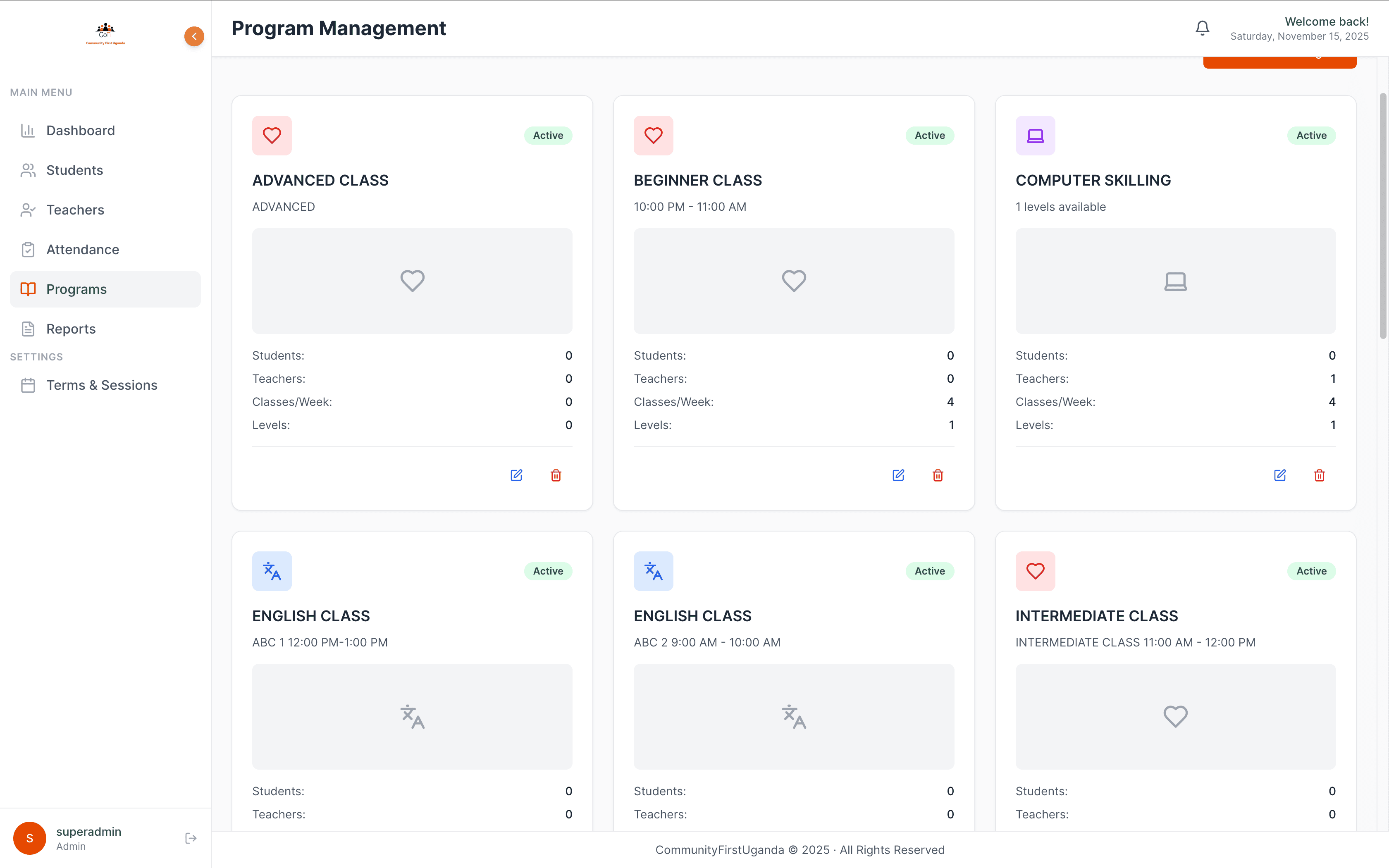Delete the COMPUTER SKILLING program
The height and width of the screenshot is (868, 1389).
[x=1320, y=475]
